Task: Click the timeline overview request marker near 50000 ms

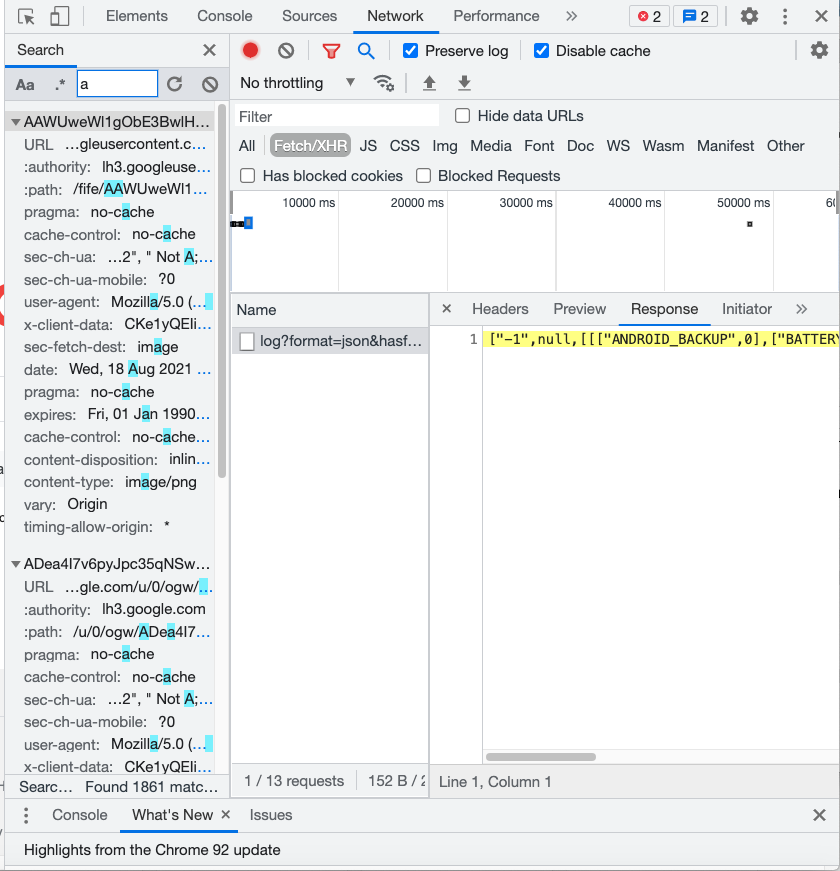Action: click(749, 224)
